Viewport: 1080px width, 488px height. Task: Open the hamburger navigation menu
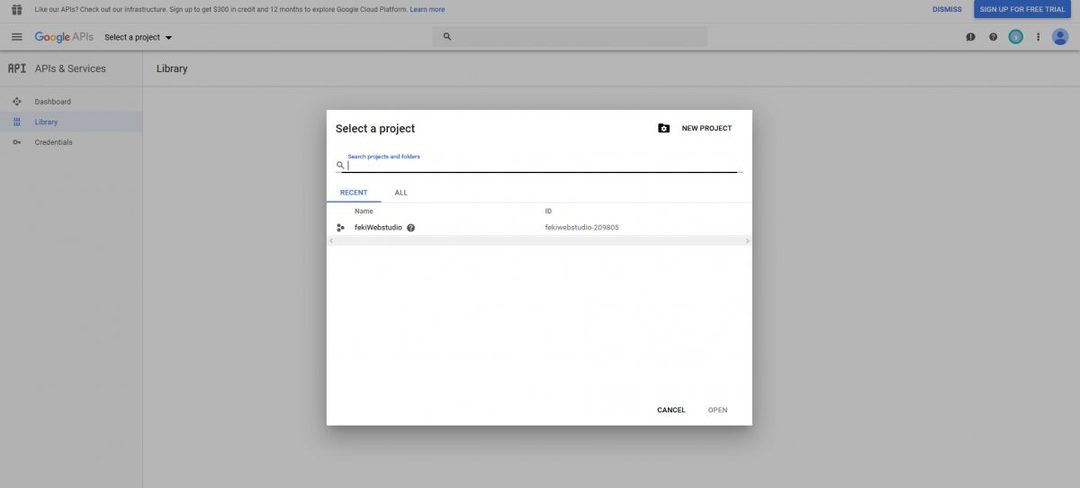[17, 37]
